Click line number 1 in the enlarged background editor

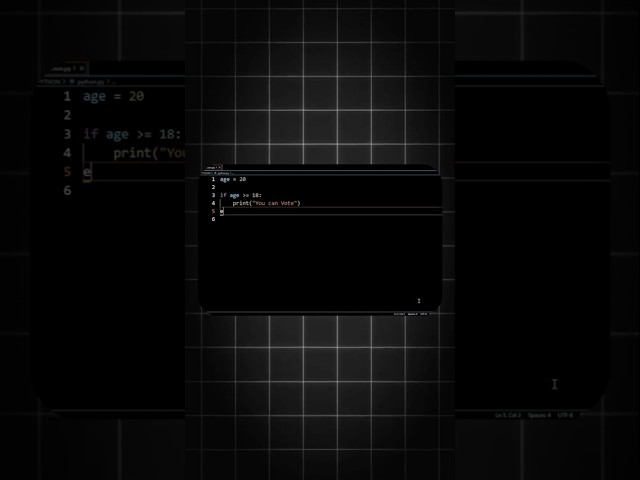[x=67, y=96]
